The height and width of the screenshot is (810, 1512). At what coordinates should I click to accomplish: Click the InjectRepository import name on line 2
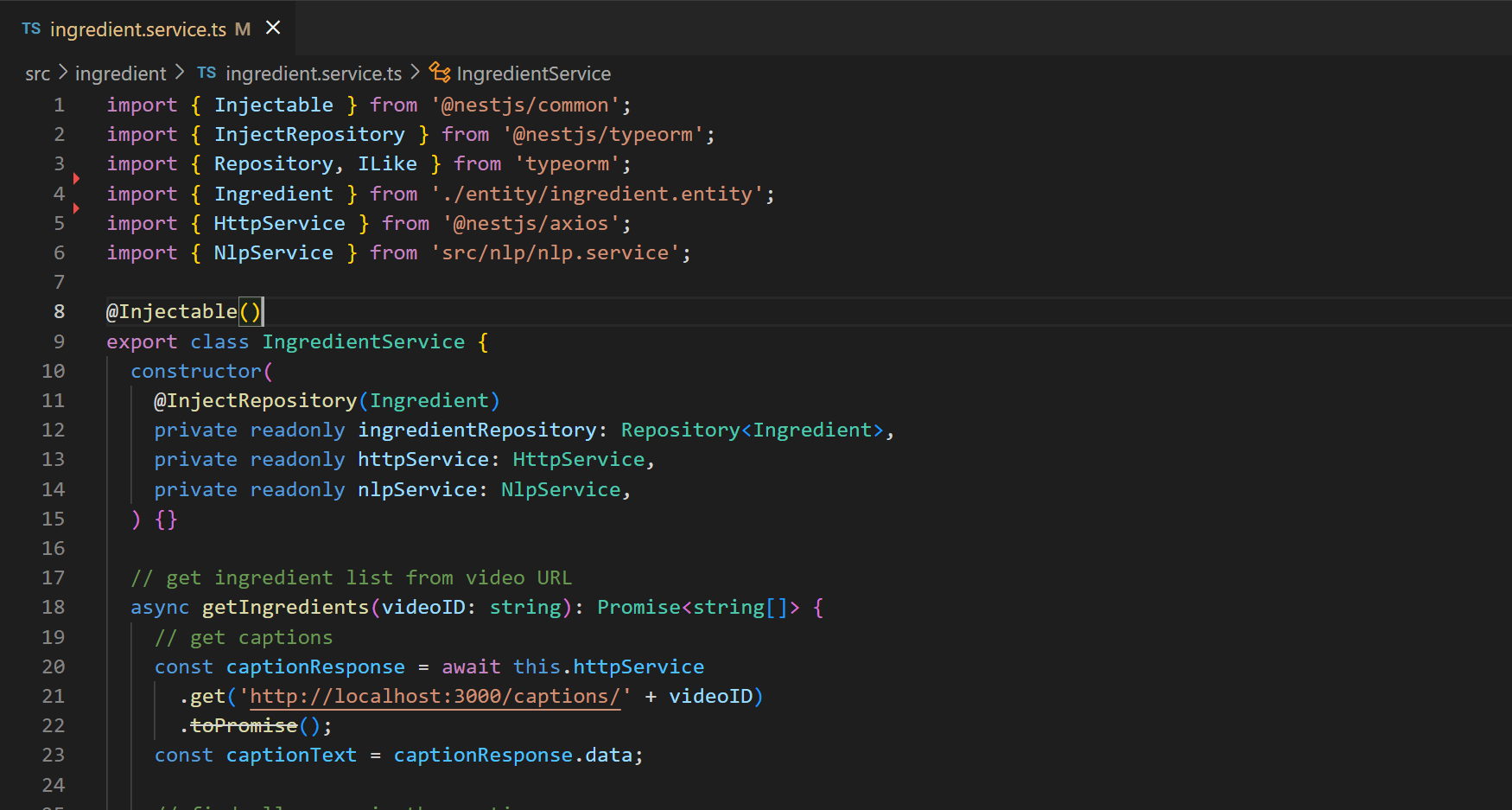coord(309,134)
